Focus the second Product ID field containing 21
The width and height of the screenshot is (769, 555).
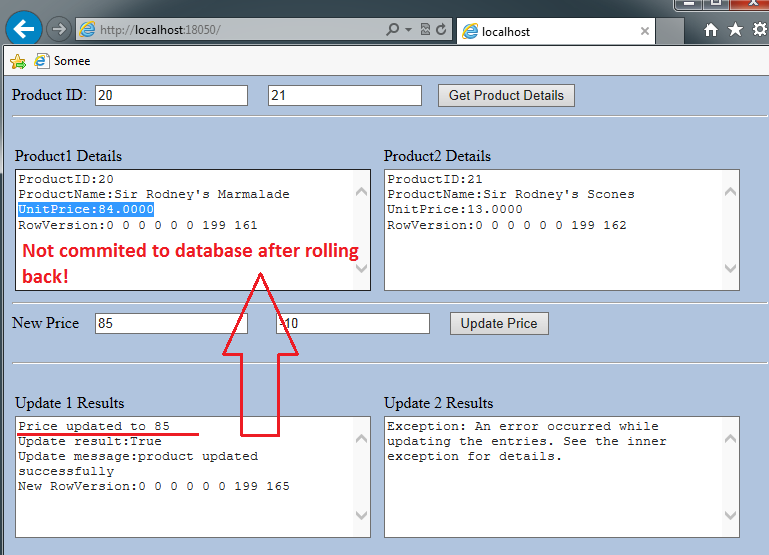344,96
